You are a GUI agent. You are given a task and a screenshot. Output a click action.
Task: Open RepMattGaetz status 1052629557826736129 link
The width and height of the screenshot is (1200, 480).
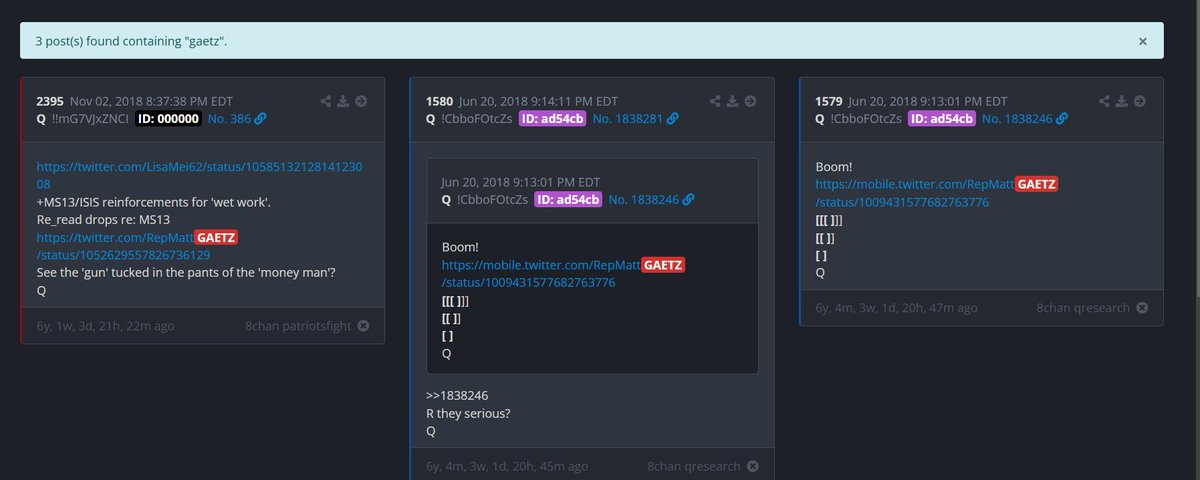coord(138,246)
